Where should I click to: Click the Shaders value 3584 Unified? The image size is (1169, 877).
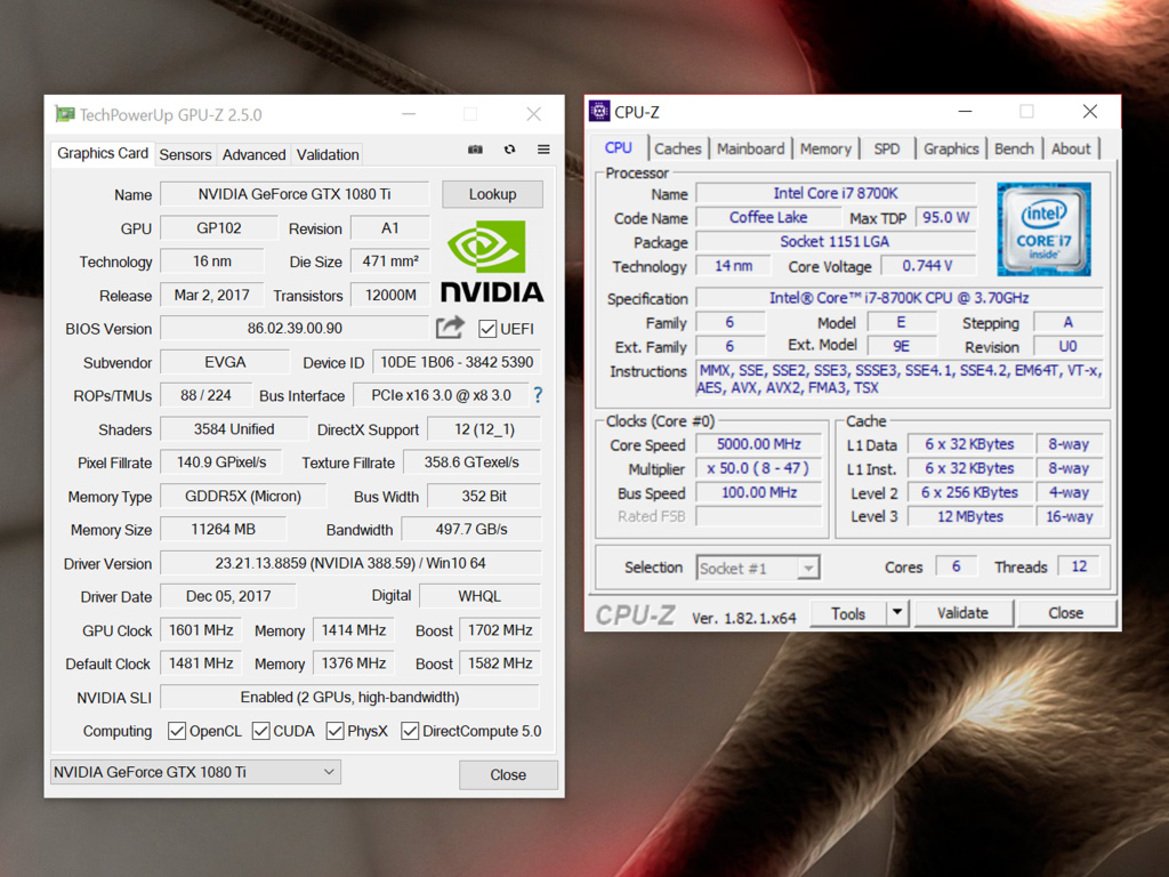click(x=234, y=429)
